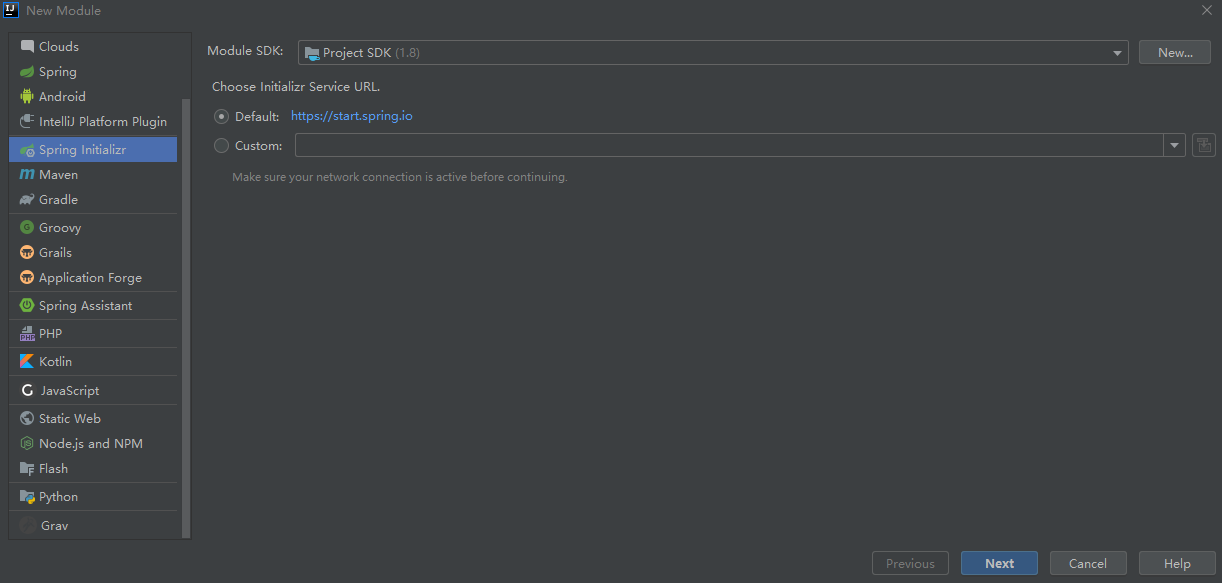The image size is (1222, 583).
Task: Select PHP in module list
Action: point(93,334)
